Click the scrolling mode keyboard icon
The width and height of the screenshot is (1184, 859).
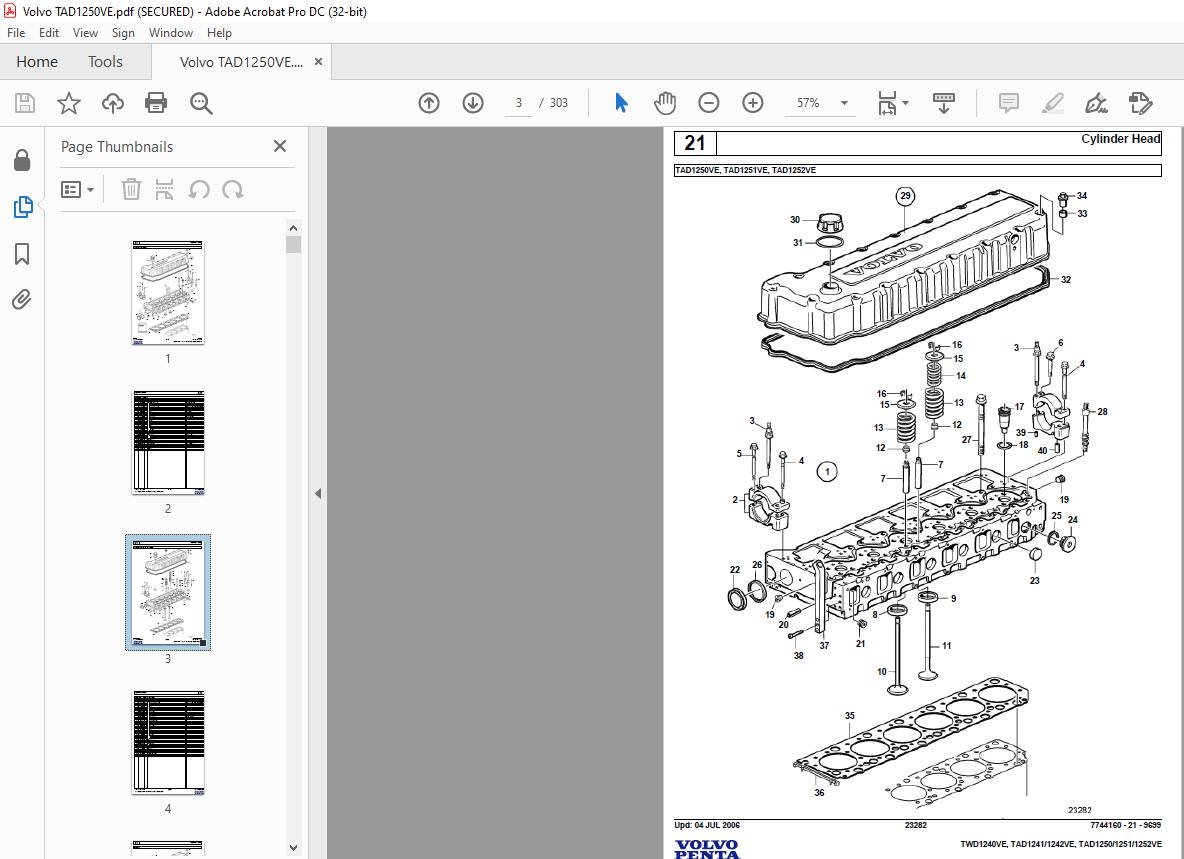coord(944,103)
